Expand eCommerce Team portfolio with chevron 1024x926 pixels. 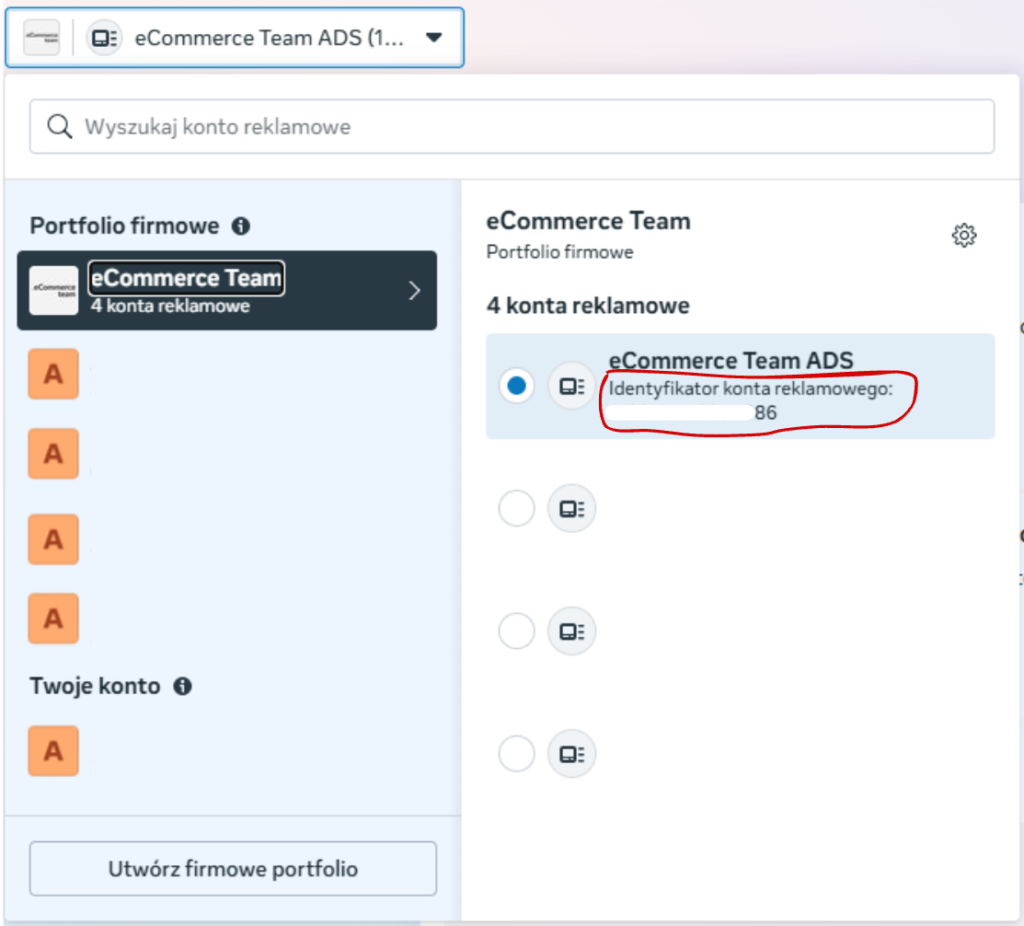pyautogui.click(x=414, y=291)
